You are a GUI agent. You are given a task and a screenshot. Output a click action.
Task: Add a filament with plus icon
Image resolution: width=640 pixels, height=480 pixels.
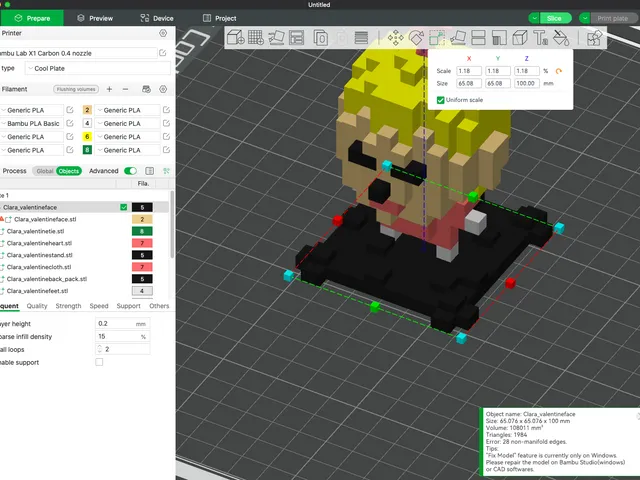click(x=109, y=89)
